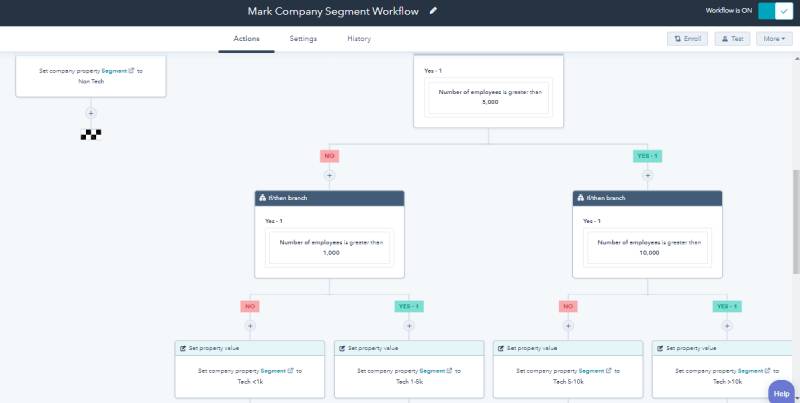The width and height of the screenshot is (800, 403).
Task: Click edit icon on Tech 1-5k Set property card
Action: (x=341, y=348)
